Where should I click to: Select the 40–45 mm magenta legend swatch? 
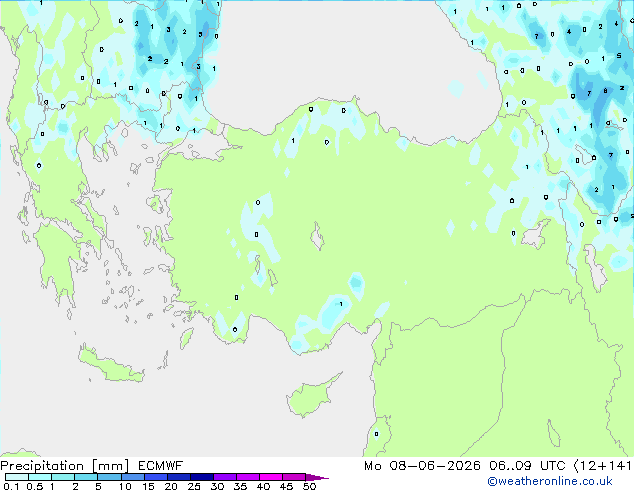click(x=271, y=477)
